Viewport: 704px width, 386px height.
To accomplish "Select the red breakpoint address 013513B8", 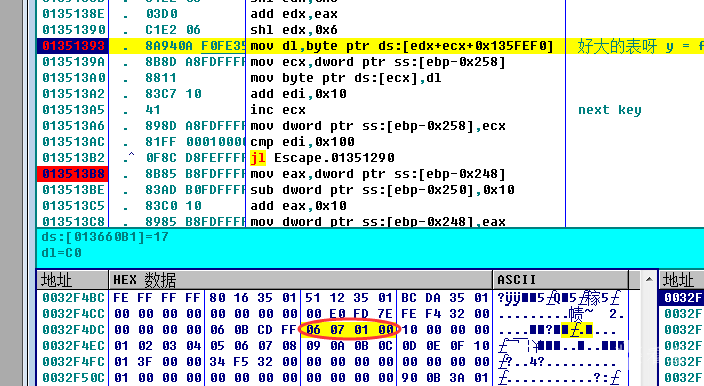I will [73, 174].
